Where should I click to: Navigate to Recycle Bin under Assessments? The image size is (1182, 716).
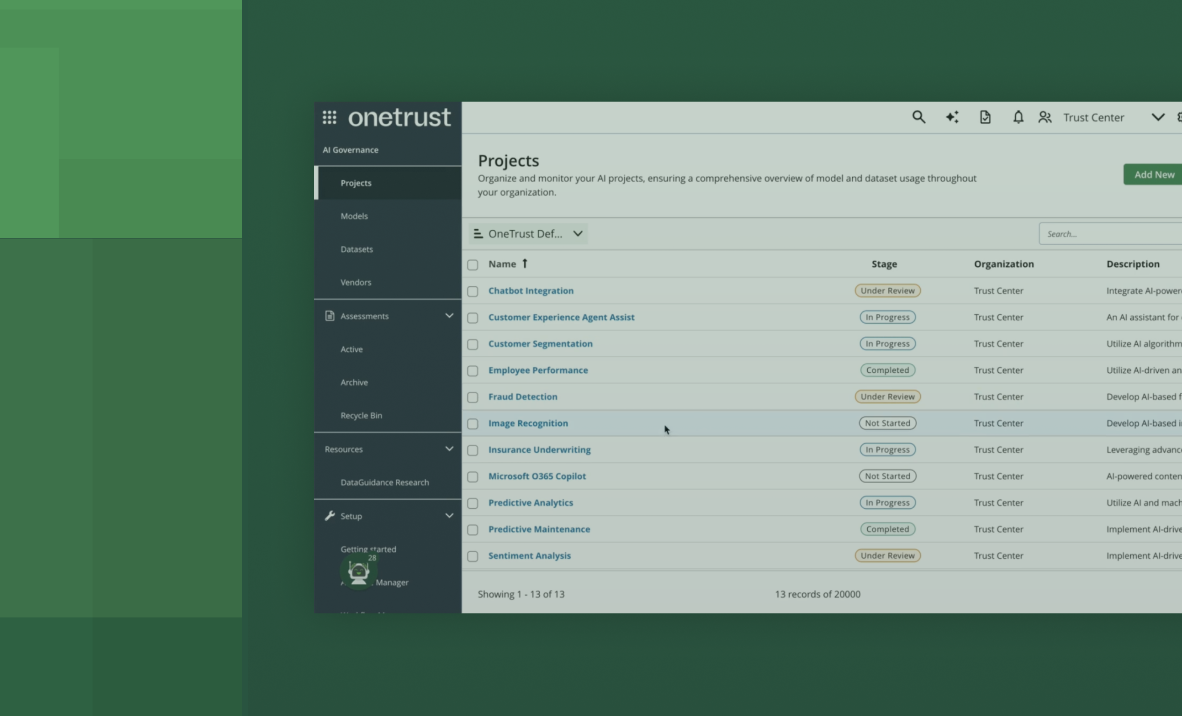[x=360, y=415]
